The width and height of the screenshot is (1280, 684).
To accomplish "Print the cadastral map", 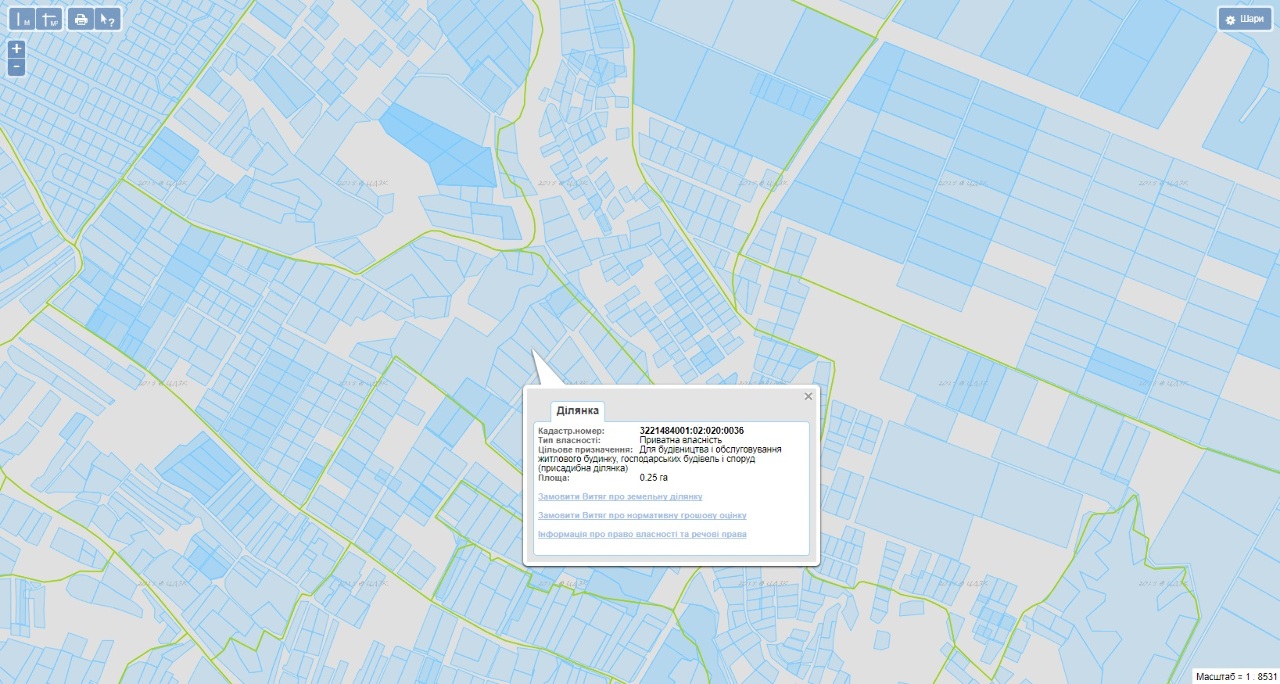I will coord(81,19).
